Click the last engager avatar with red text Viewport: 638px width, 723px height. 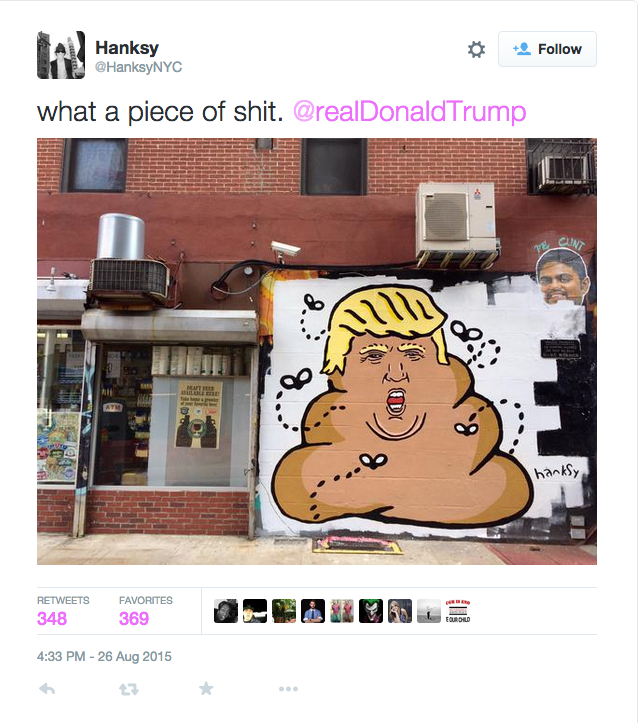[x=458, y=611]
